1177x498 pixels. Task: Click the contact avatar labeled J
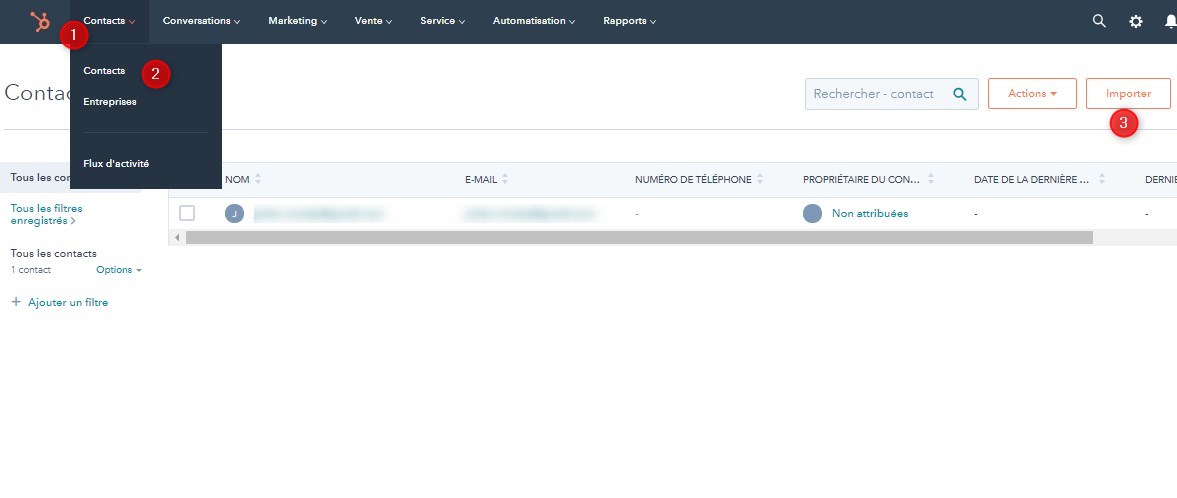pyautogui.click(x=234, y=214)
